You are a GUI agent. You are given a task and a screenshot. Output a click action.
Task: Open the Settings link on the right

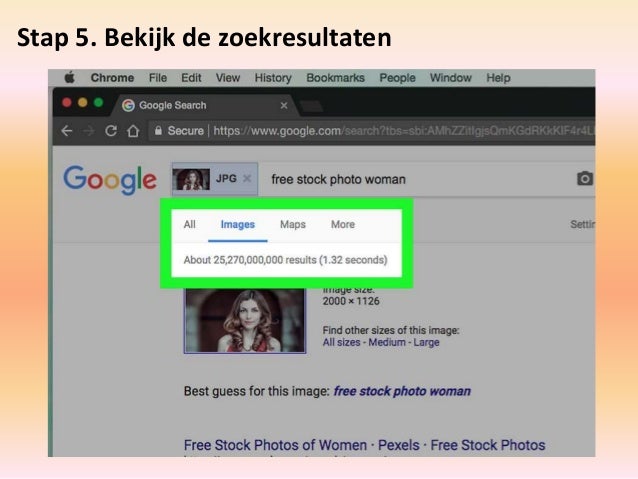[583, 224]
